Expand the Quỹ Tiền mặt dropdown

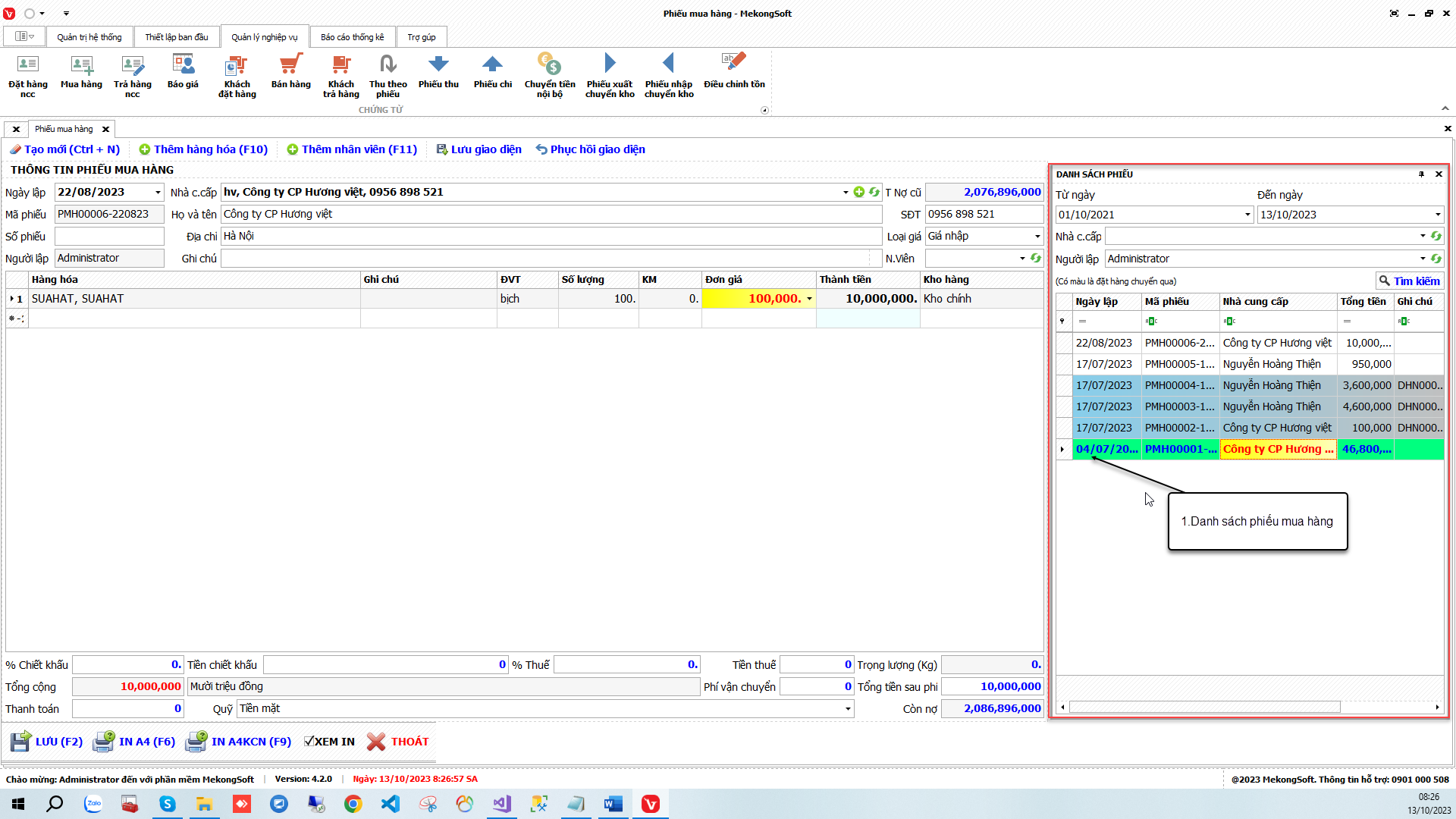(847, 709)
